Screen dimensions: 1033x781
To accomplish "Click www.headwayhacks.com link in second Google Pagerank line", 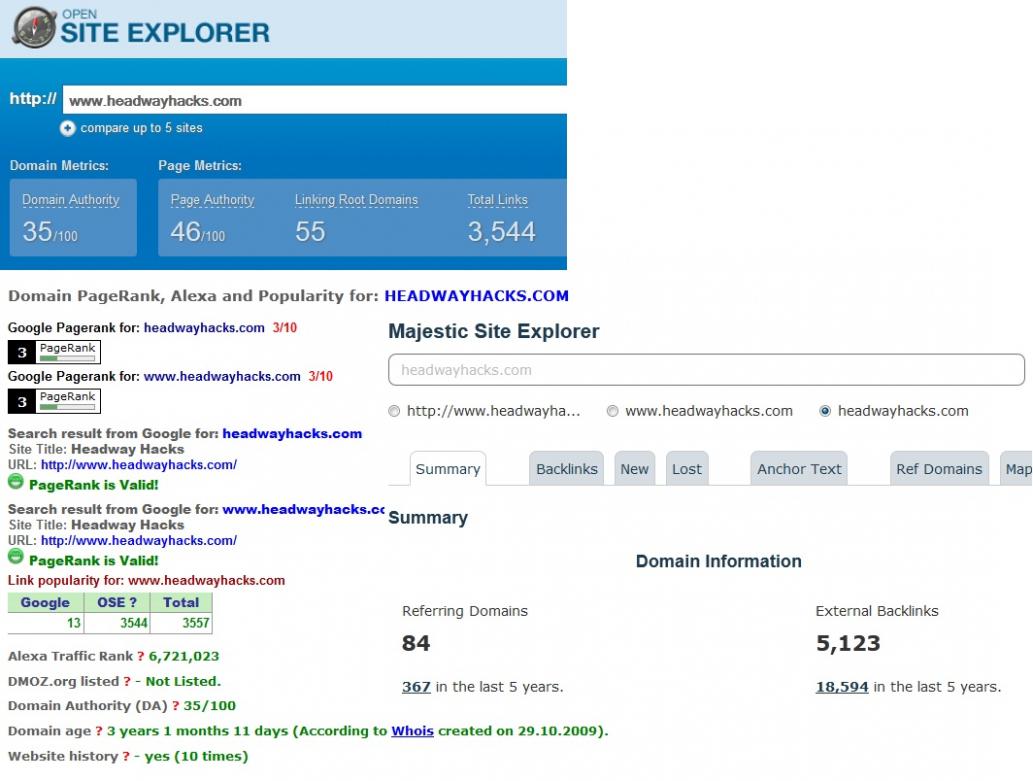I will click(x=222, y=376).
